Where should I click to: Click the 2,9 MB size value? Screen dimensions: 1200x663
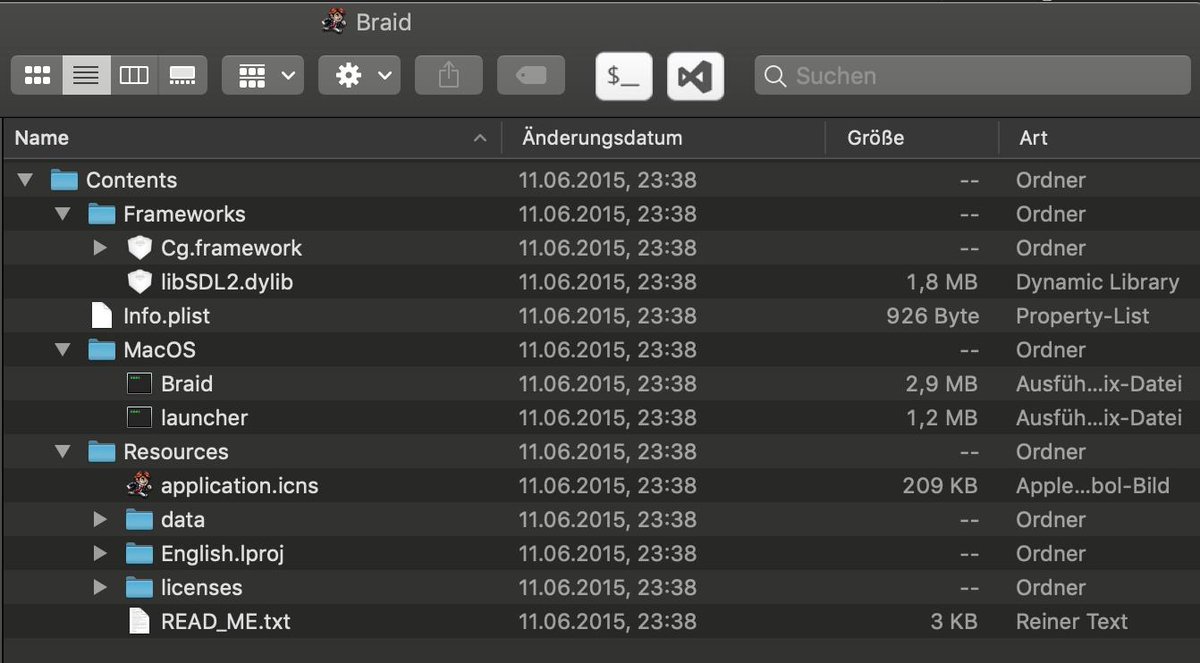tap(942, 384)
